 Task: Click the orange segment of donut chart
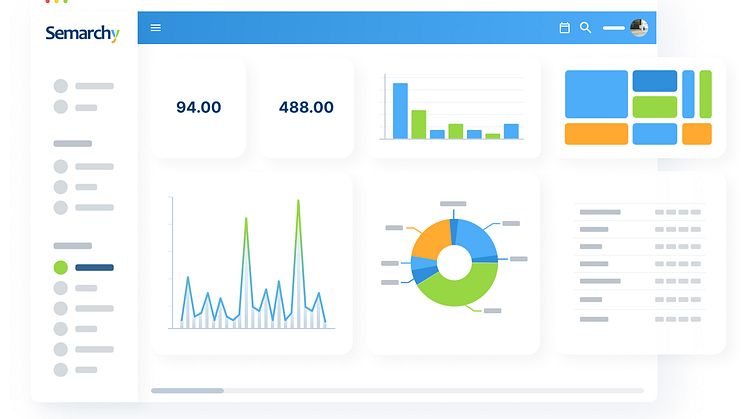[430, 240]
